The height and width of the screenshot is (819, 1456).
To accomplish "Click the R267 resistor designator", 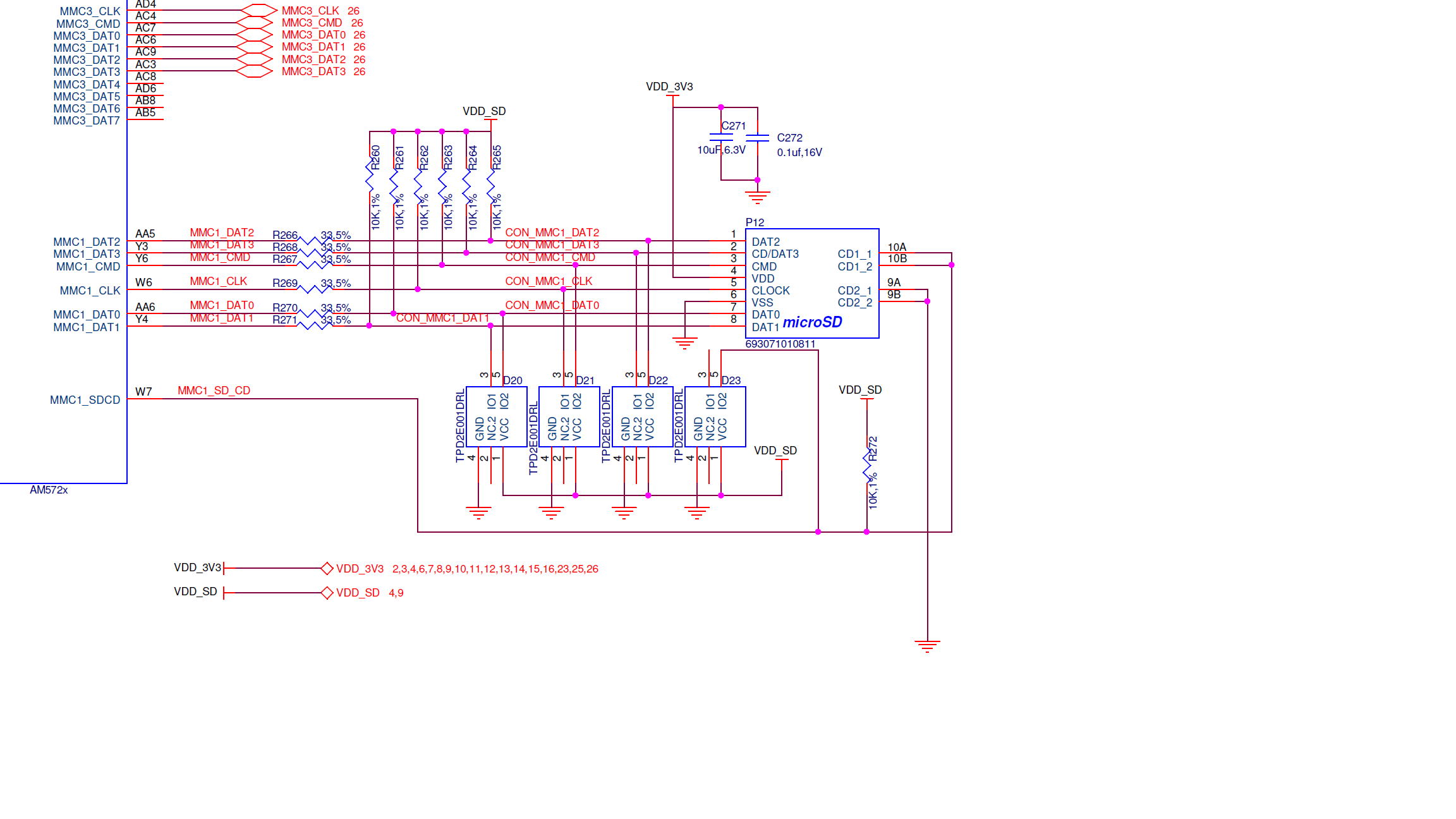I will (284, 259).
